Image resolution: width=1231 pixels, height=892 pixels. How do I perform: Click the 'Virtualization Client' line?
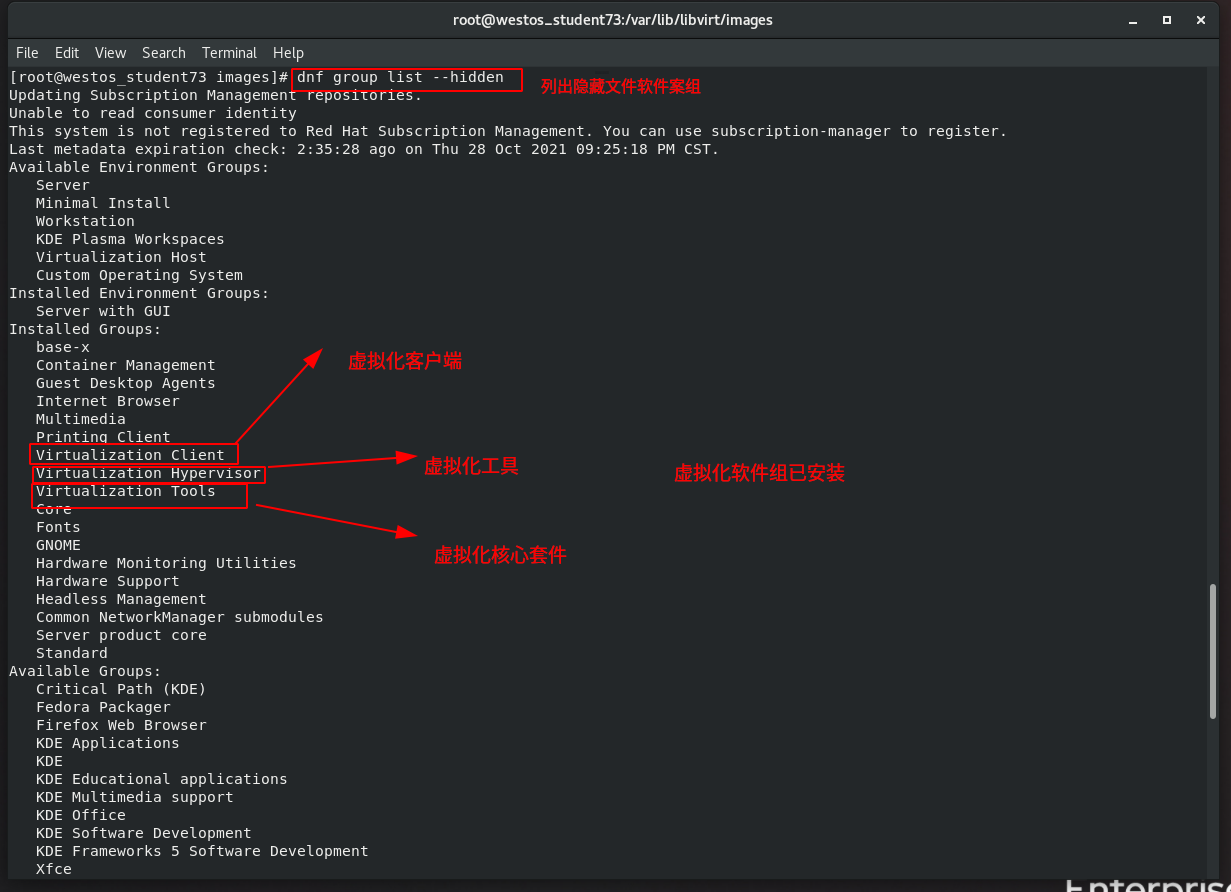pyautogui.click(x=130, y=455)
